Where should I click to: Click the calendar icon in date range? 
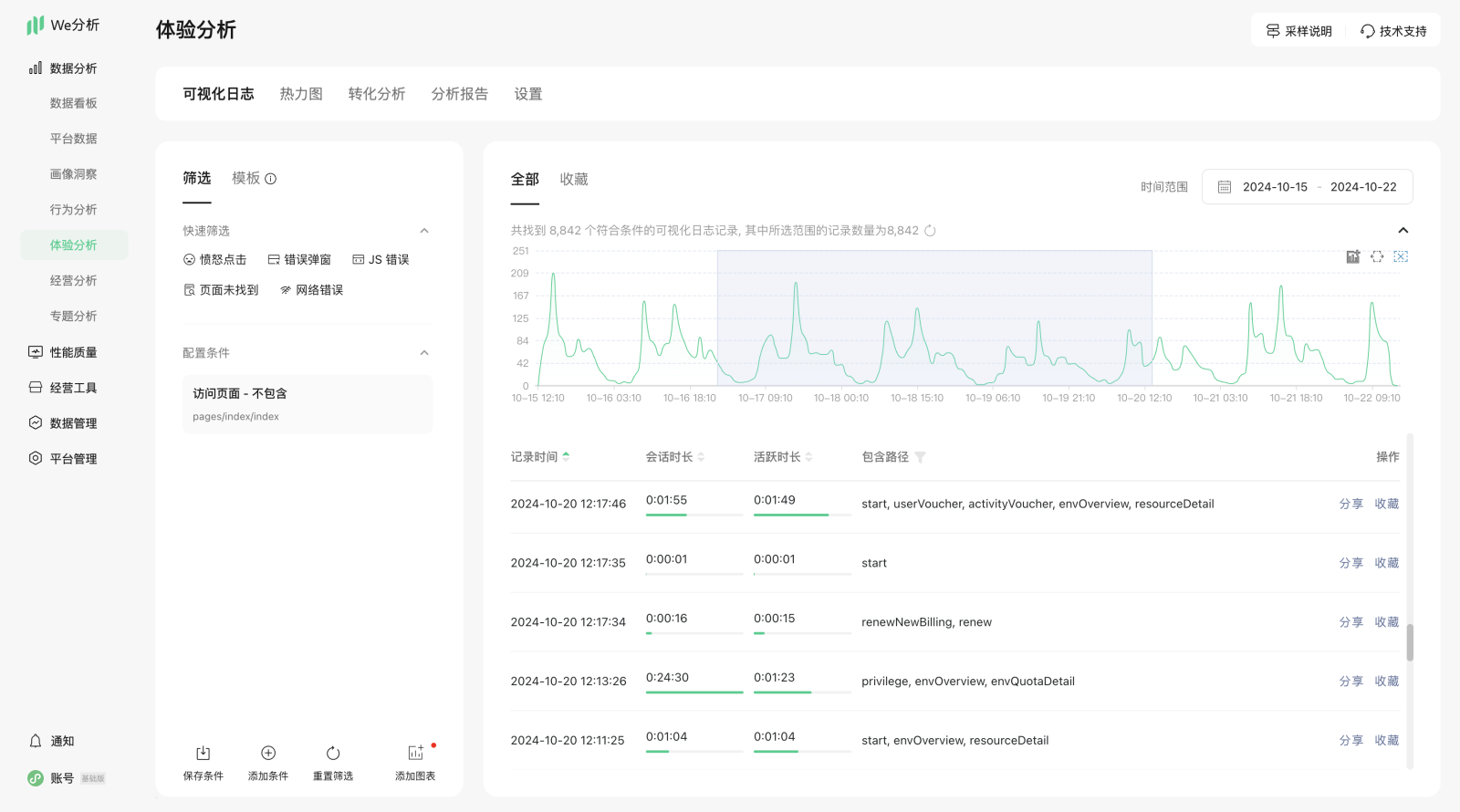1225,187
